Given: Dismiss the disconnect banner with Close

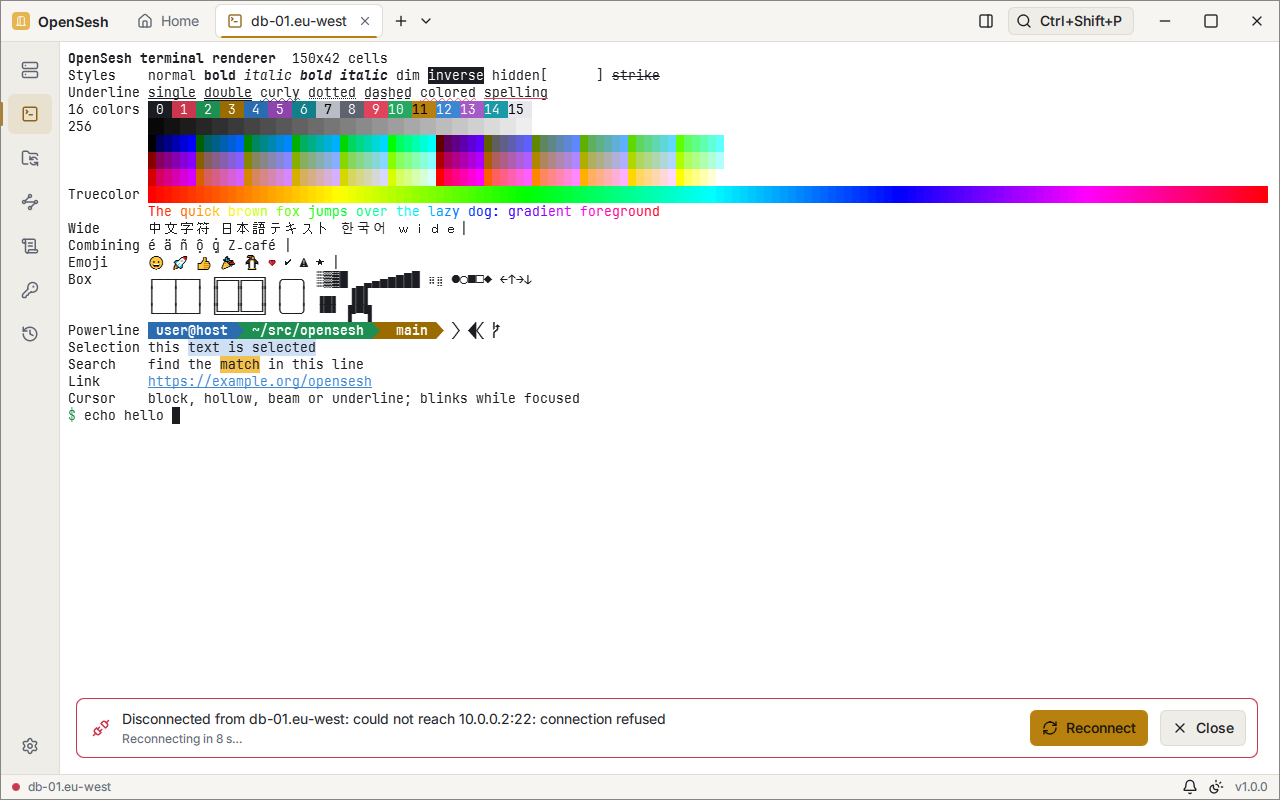Looking at the screenshot, I should (x=1203, y=728).
